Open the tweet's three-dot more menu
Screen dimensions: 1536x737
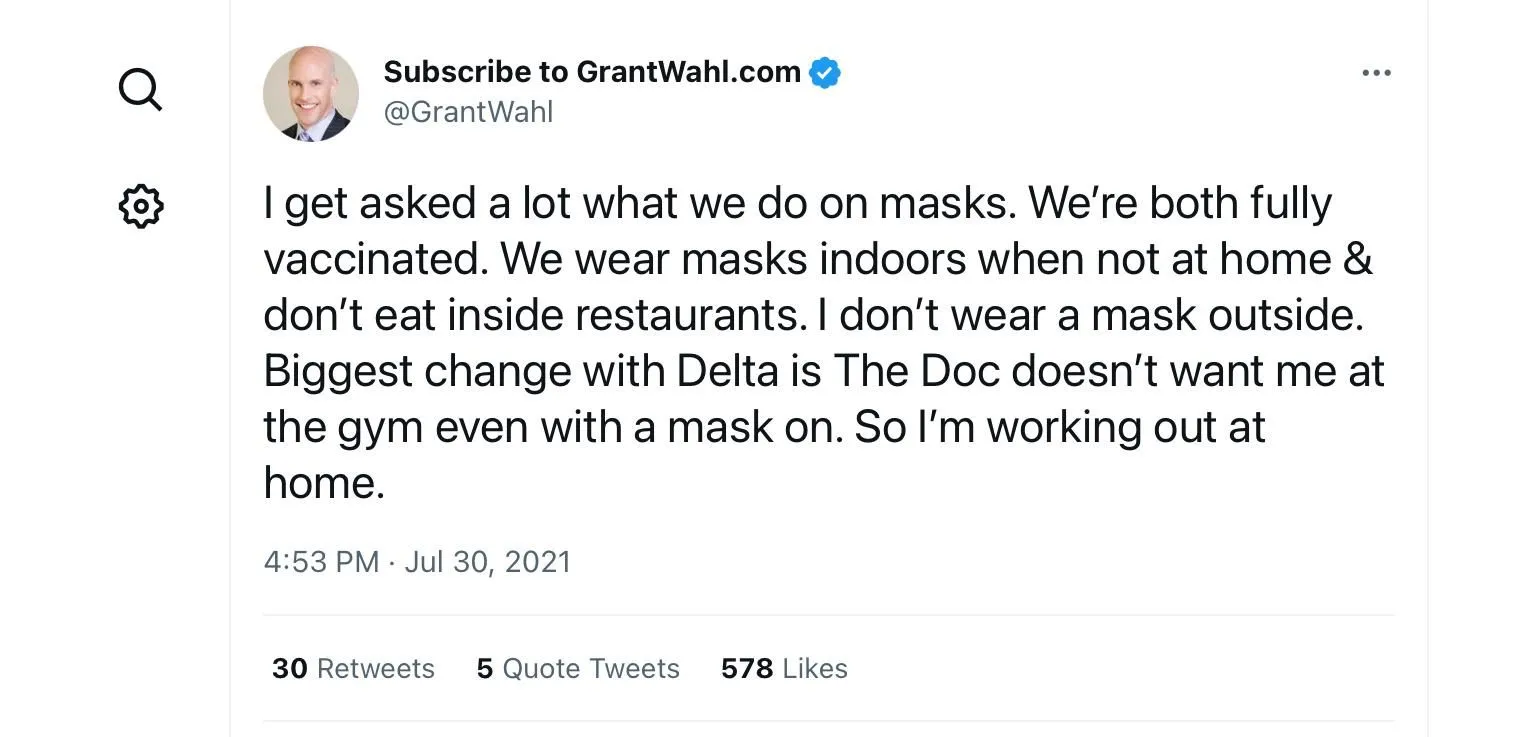coord(1376,73)
